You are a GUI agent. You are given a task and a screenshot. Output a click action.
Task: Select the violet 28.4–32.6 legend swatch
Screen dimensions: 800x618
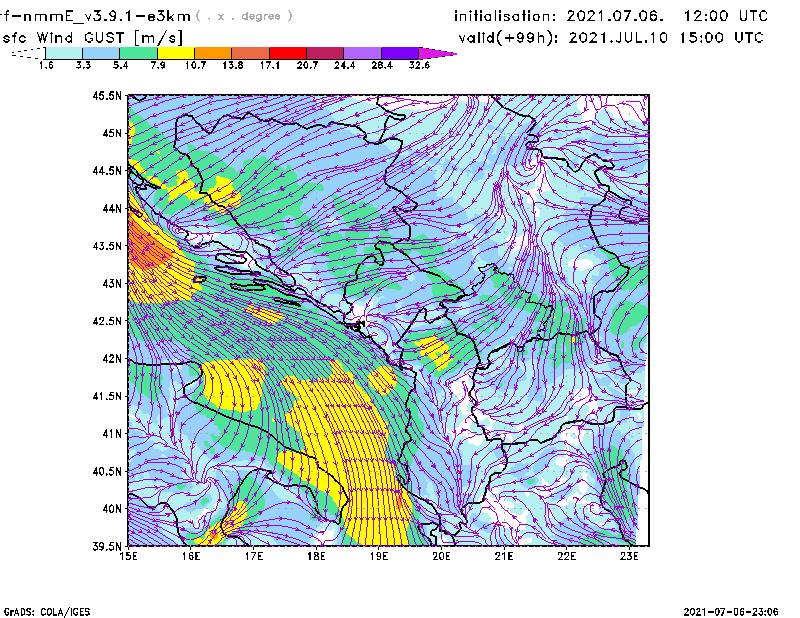click(x=400, y=53)
